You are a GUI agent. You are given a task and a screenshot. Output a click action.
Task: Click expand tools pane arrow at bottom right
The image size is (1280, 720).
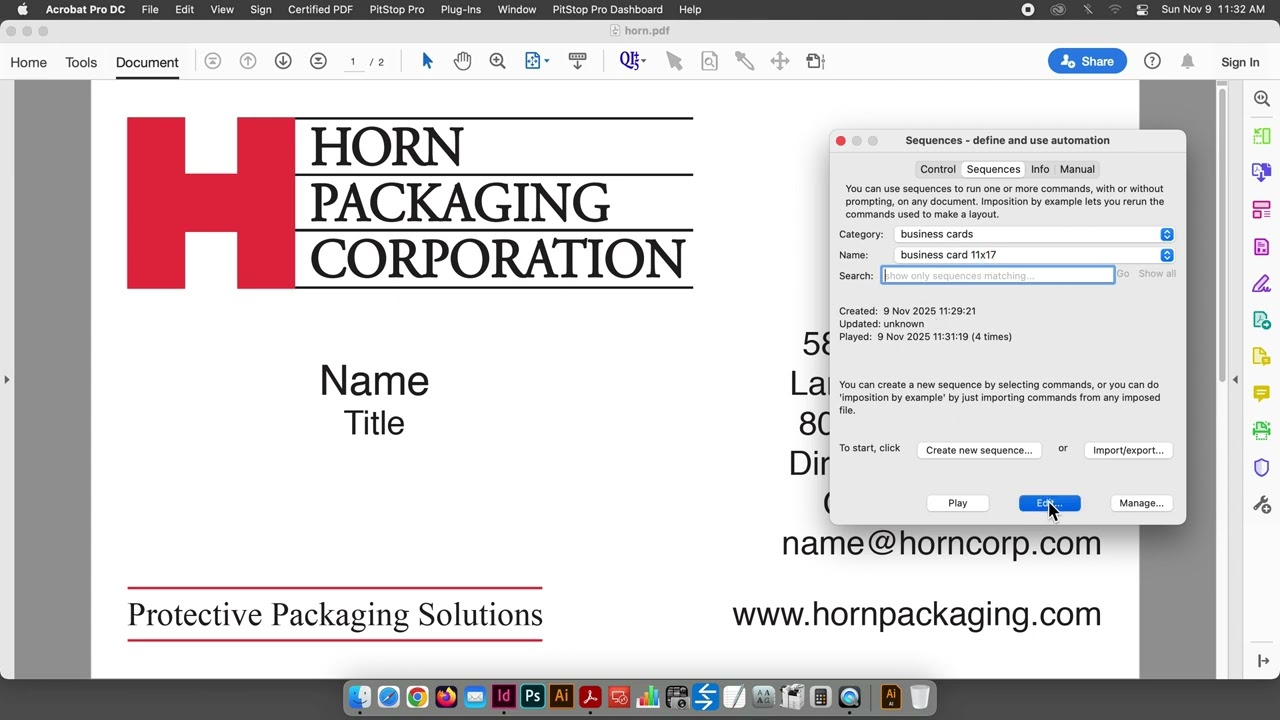coord(1262,661)
